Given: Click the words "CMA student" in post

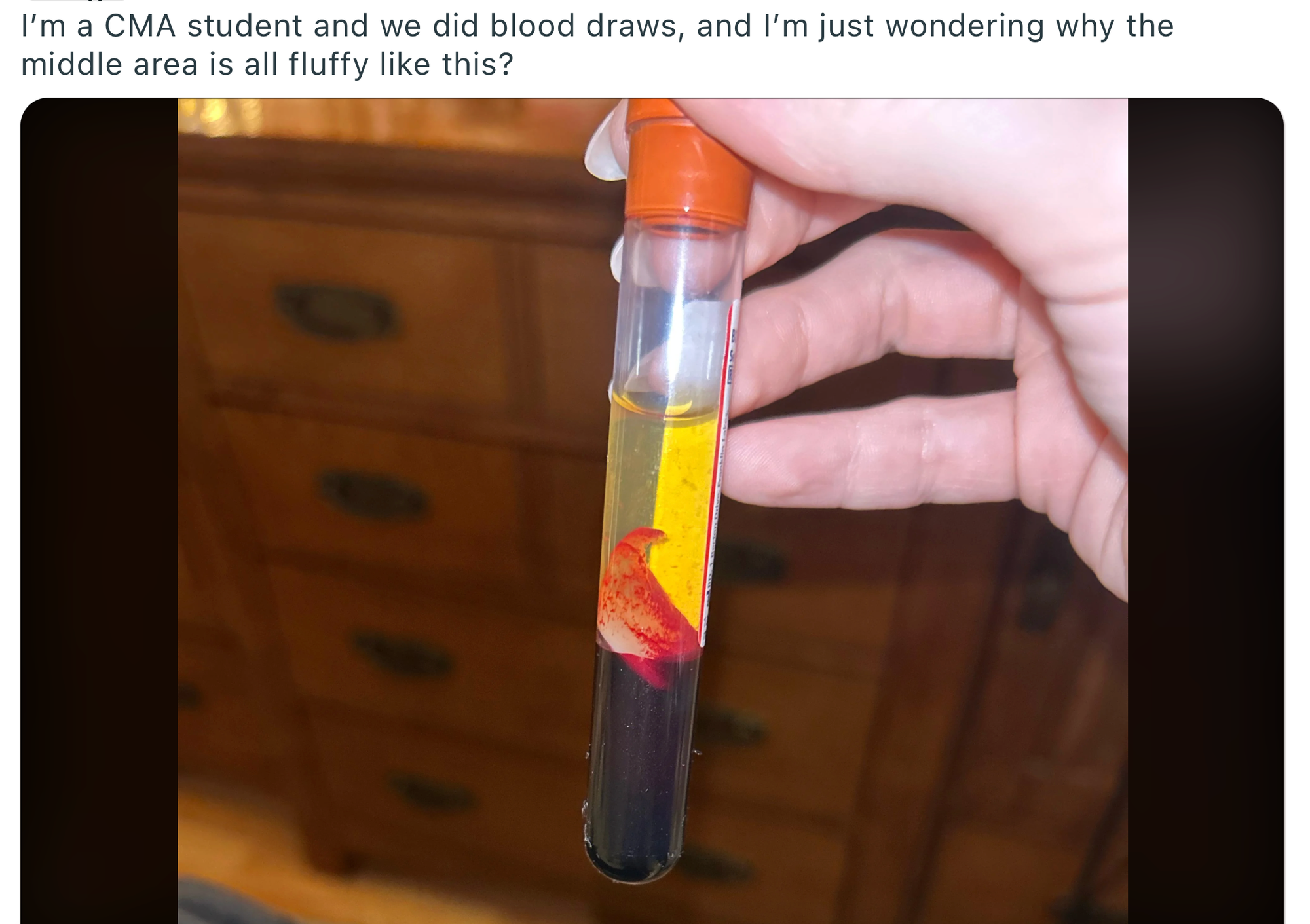Looking at the screenshot, I should point(204,26).
